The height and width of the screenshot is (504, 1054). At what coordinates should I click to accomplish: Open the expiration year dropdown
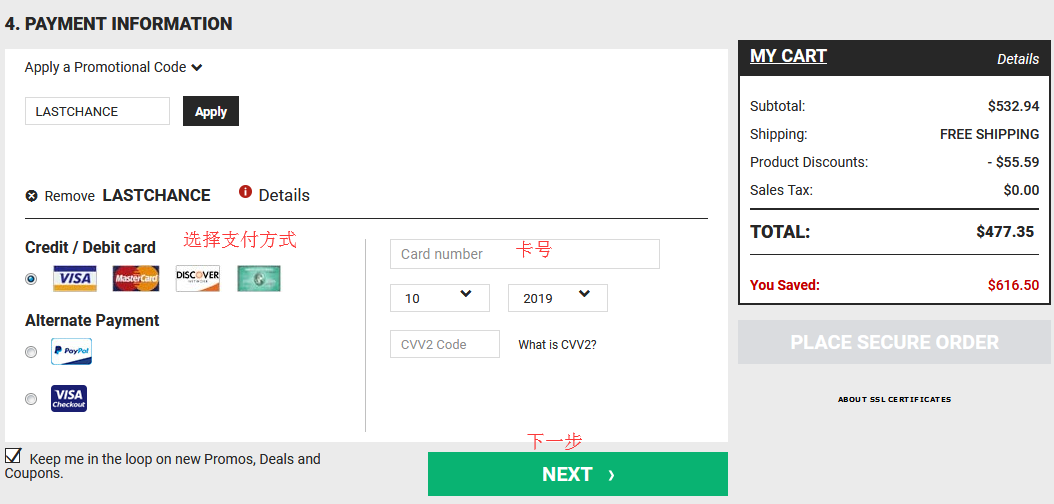coord(558,298)
